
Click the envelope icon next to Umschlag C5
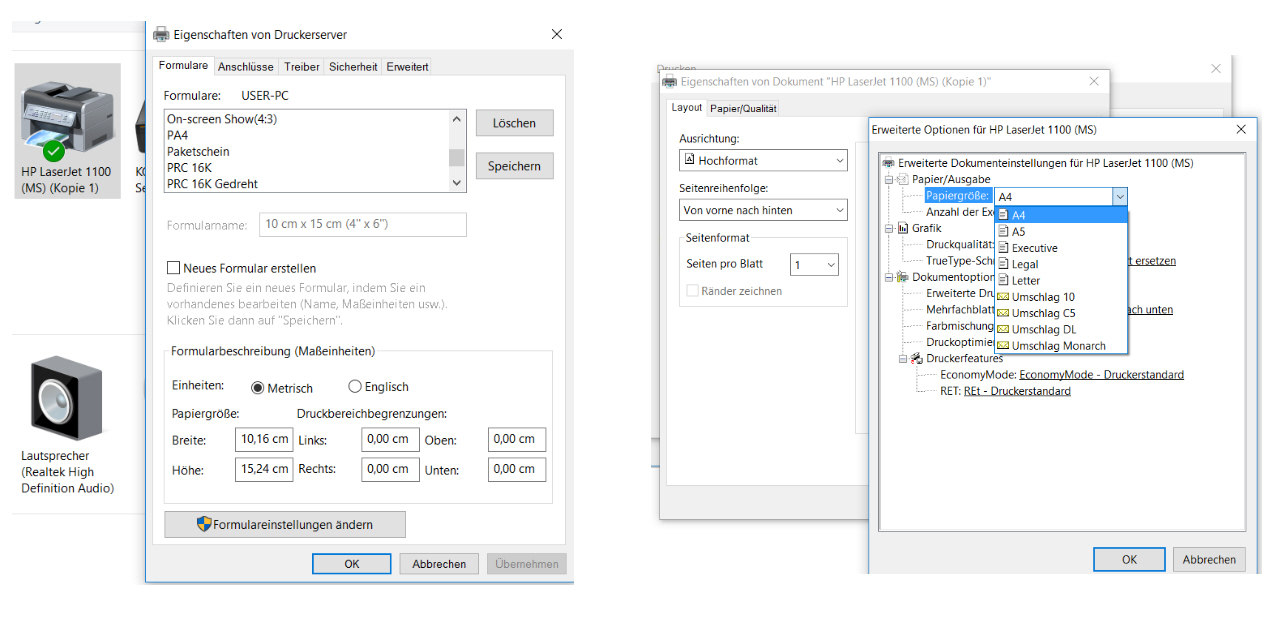(1004, 313)
